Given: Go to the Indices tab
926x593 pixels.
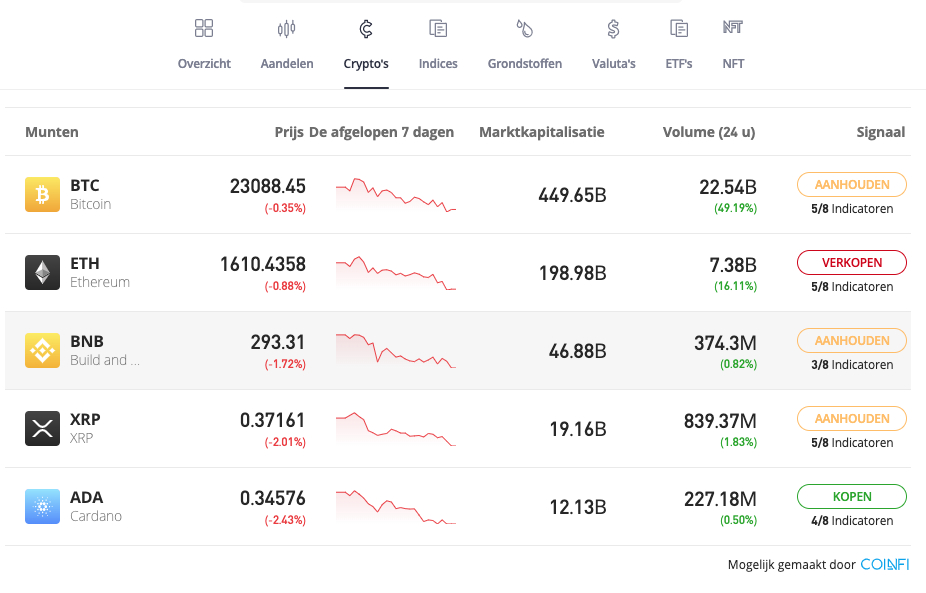Looking at the screenshot, I should tap(438, 64).
